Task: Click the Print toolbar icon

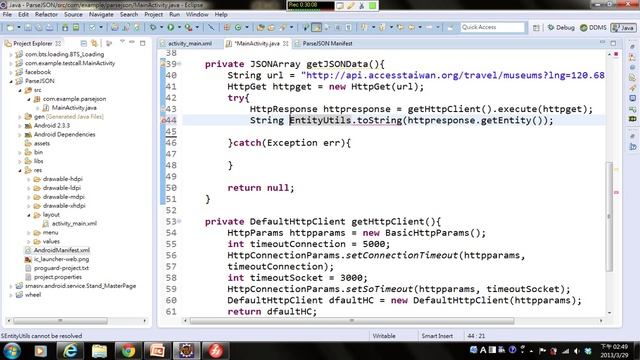Action: [x=49, y=28]
